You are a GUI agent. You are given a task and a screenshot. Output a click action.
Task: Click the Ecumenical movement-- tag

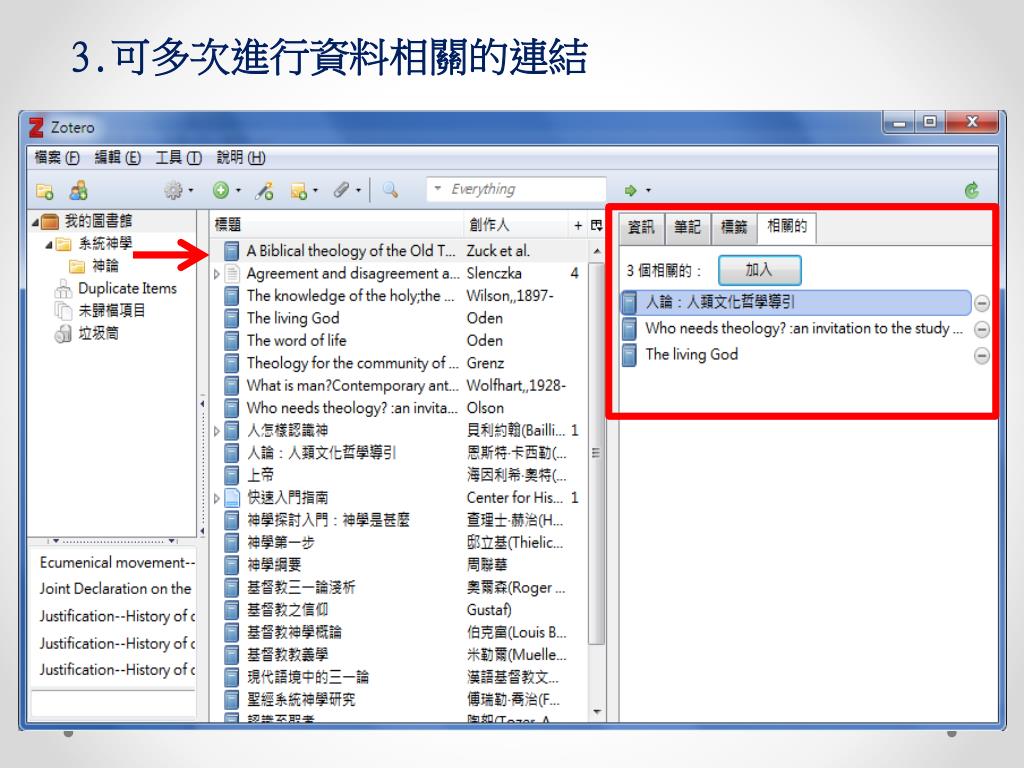click(x=117, y=562)
